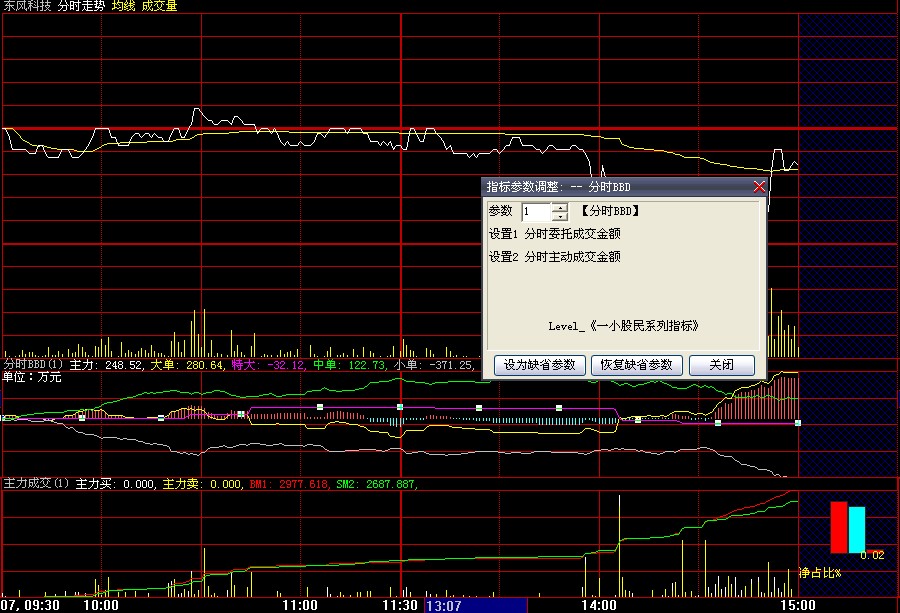Click stock name 东风科技 at top
900x613 pixels.
coord(27,6)
